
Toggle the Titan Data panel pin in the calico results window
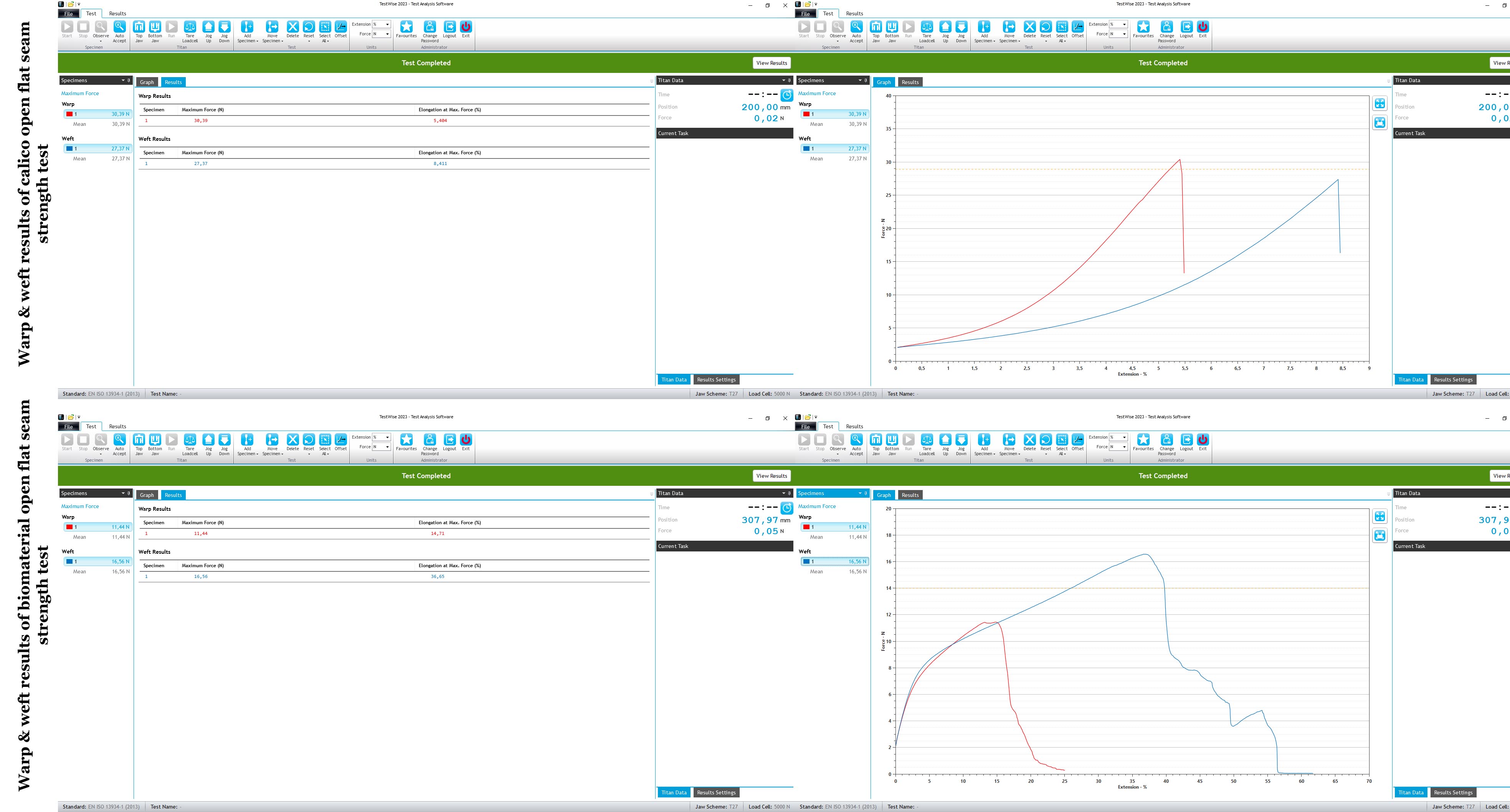click(x=790, y=80)
